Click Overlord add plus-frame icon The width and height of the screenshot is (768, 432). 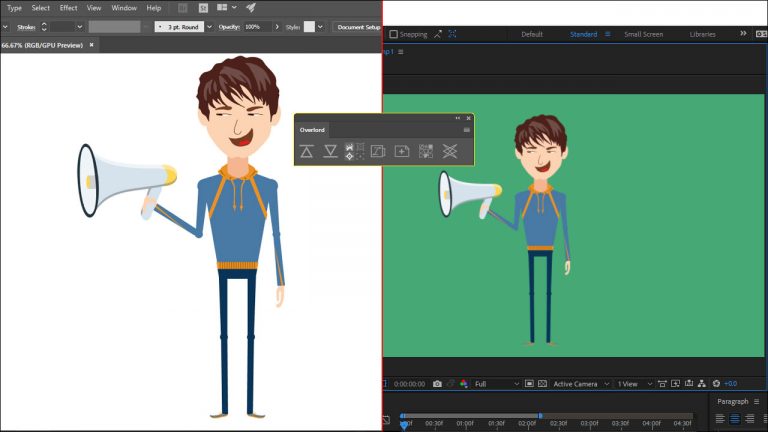pyautogui.click(x=402, y=151)
